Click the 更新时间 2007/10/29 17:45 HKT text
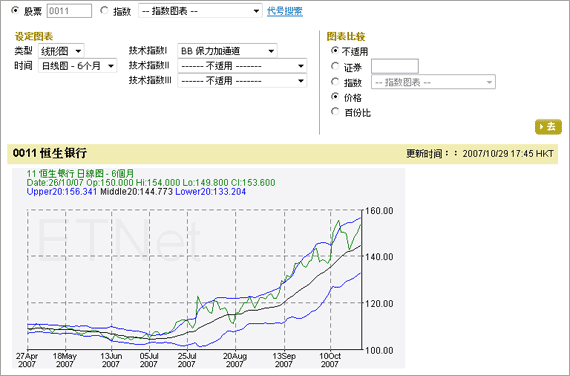 pyautogui.click(x=479, y=153)
